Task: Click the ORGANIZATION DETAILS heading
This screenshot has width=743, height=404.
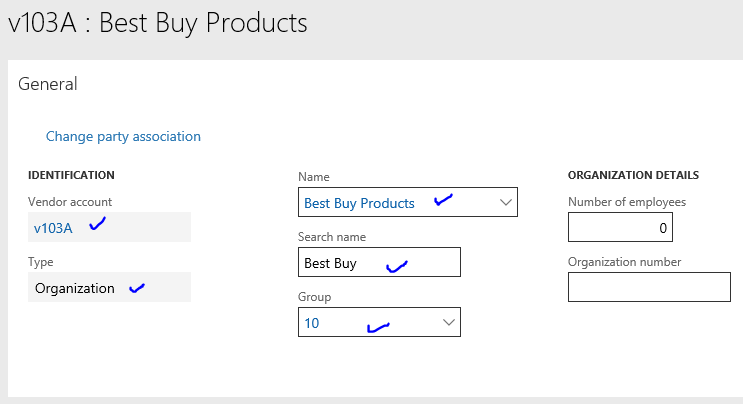Action: click(x=633, y=175)
